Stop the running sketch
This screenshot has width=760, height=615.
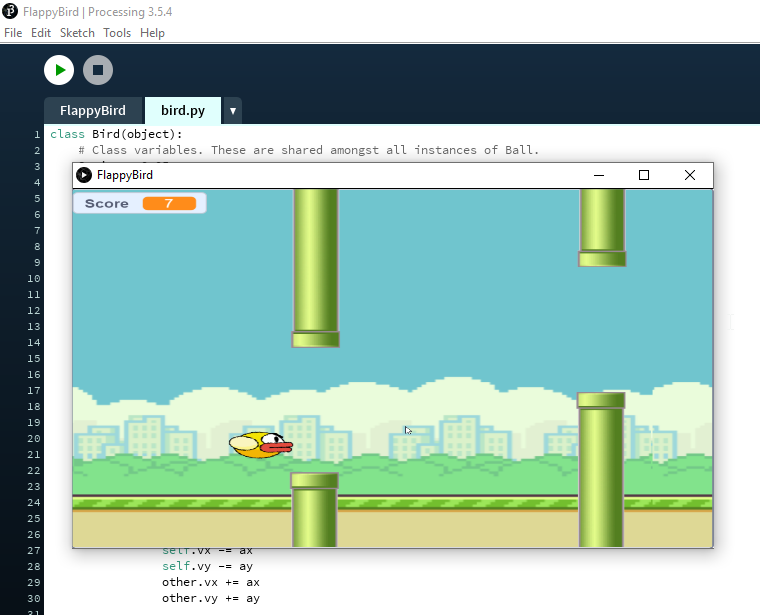pyautogui.click(x=97, y=70)
